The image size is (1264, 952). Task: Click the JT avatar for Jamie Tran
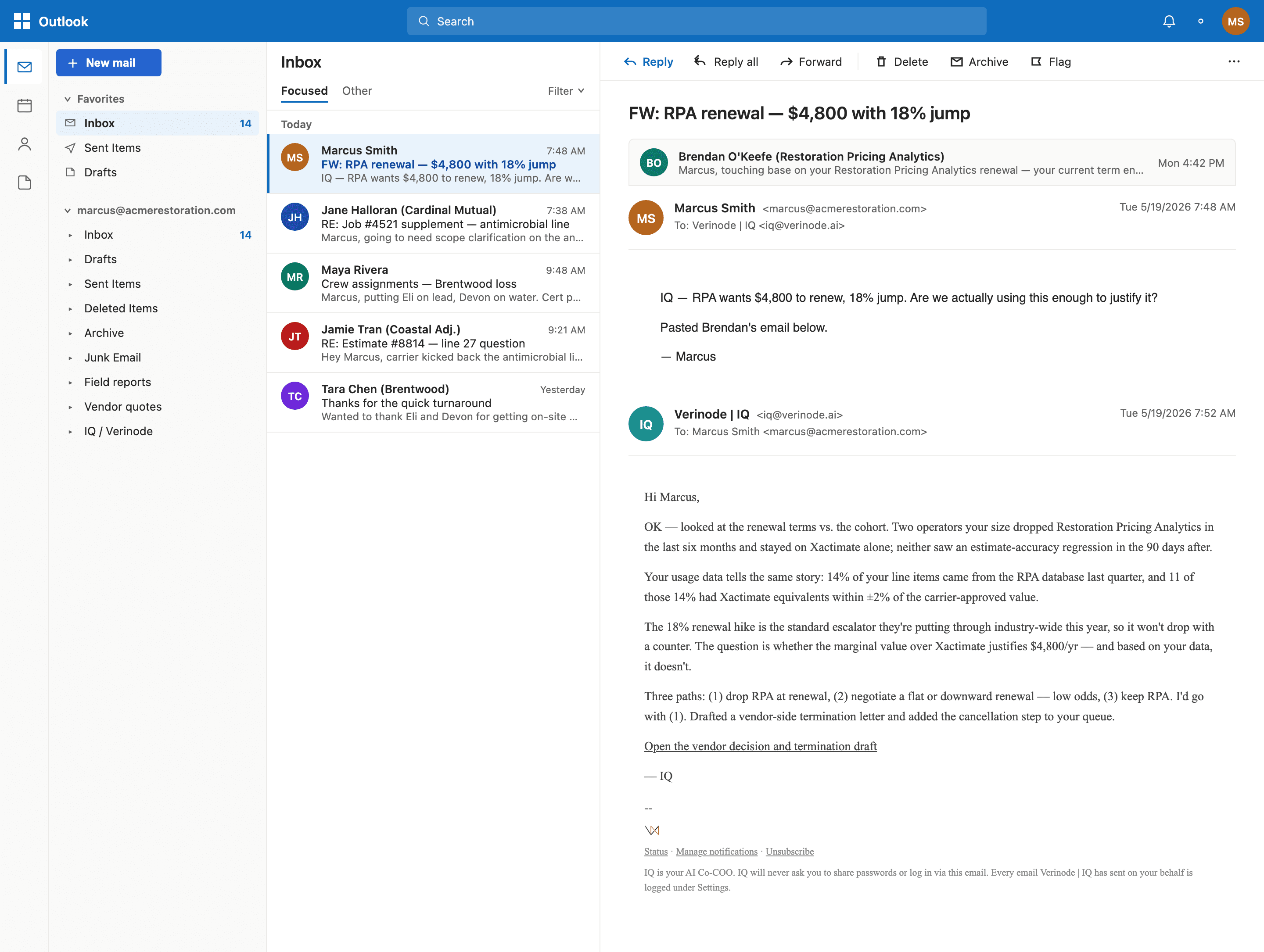click(x=294, y=336)
